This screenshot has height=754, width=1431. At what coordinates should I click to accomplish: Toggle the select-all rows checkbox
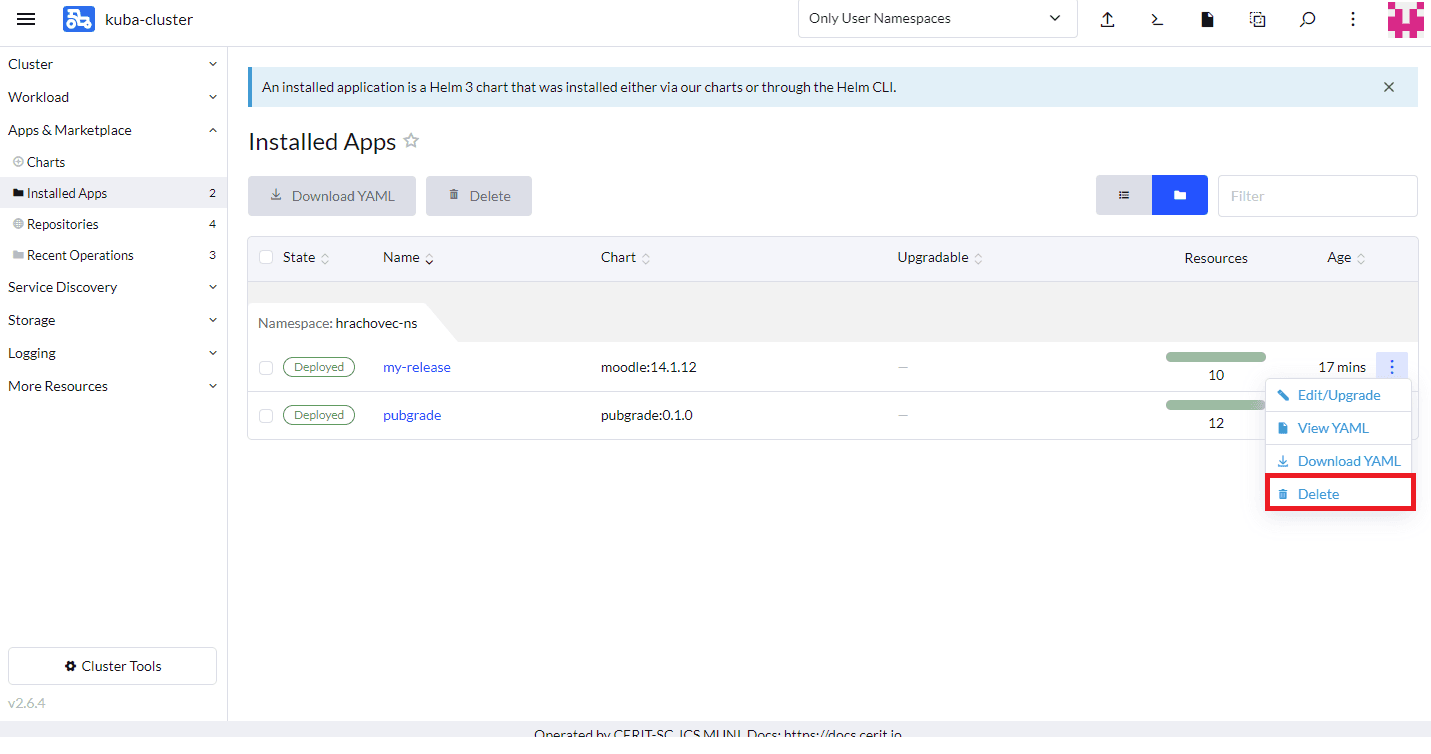(x=266, y=257)
